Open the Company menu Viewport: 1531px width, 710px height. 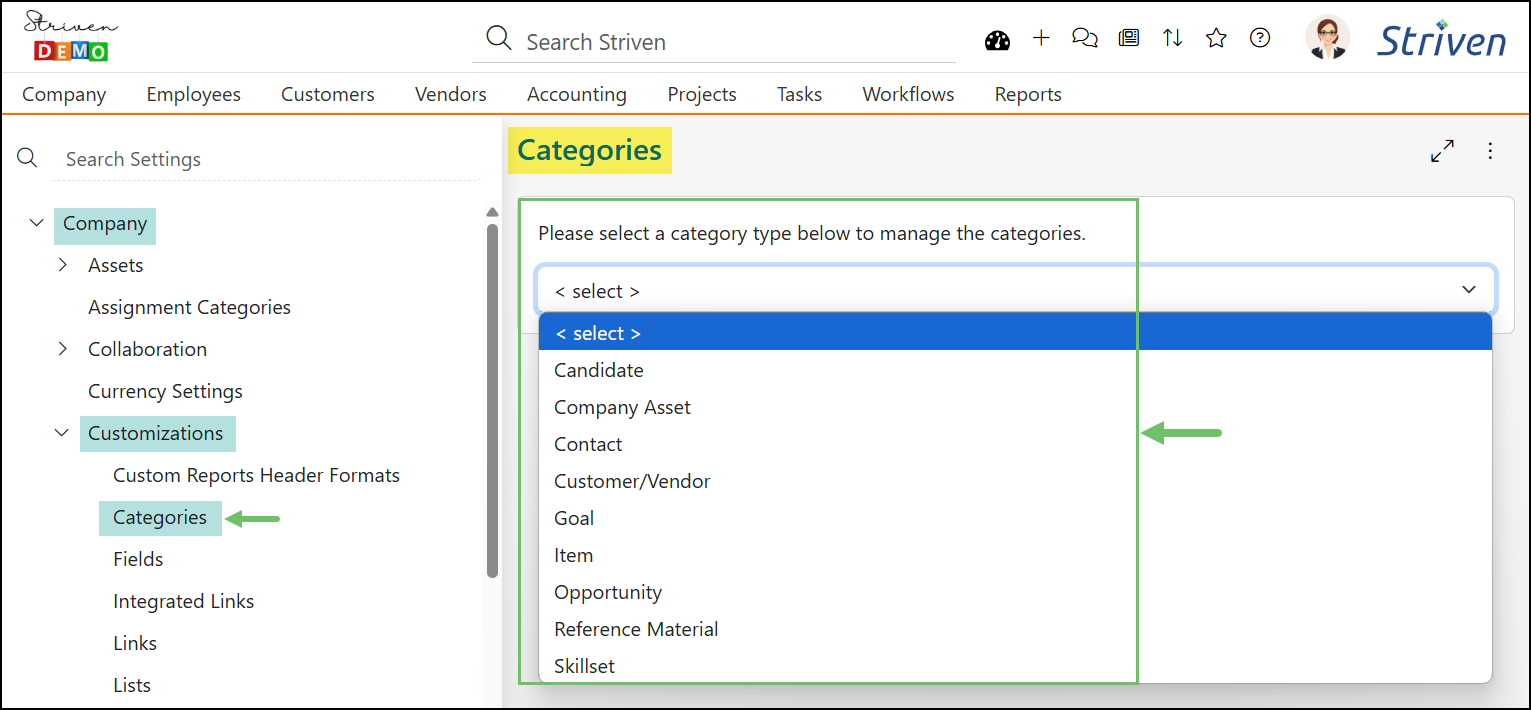tap(64, 94)
